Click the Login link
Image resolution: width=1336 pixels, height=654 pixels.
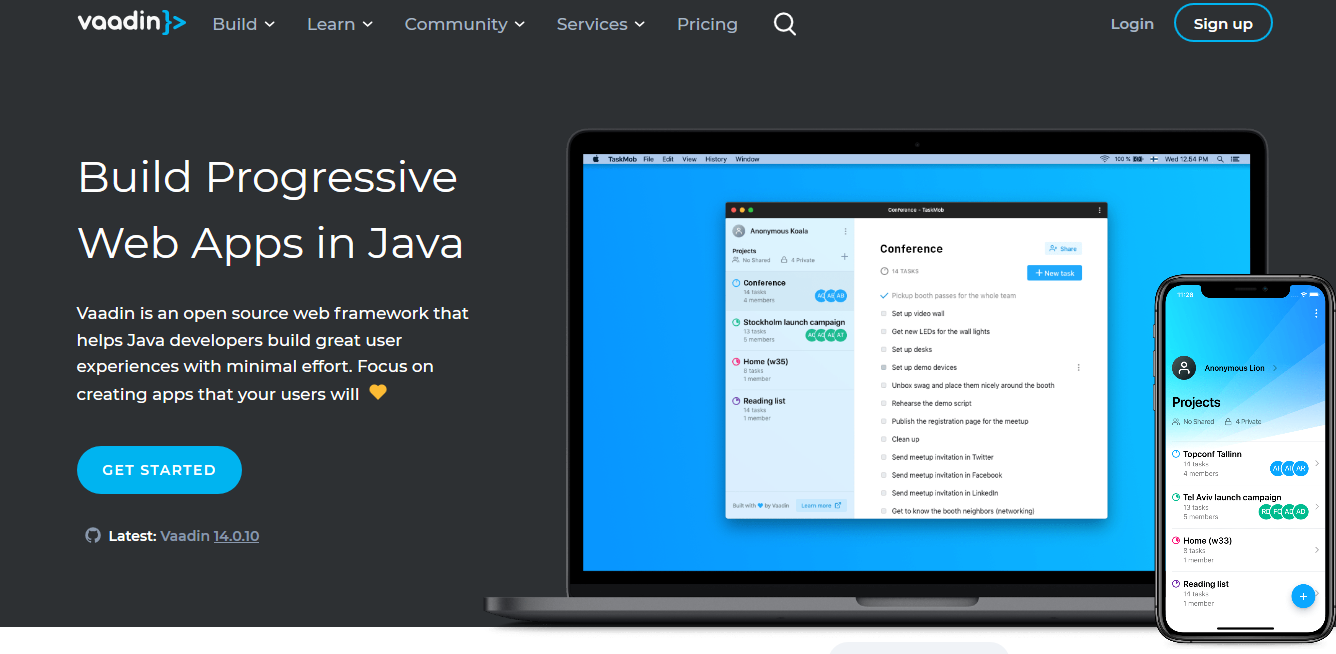(1132, 24)
